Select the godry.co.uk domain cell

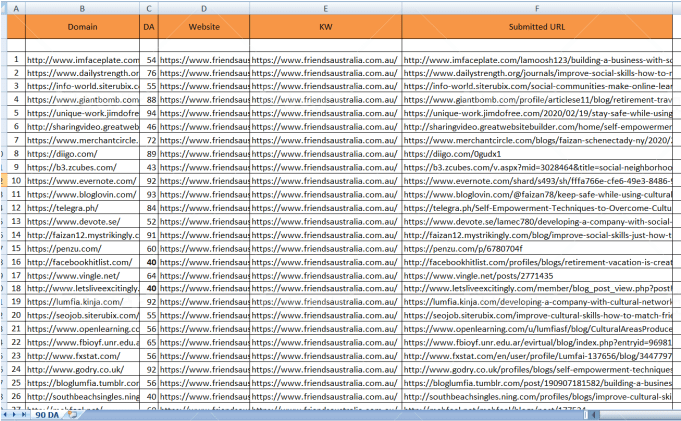pos(83,369)
